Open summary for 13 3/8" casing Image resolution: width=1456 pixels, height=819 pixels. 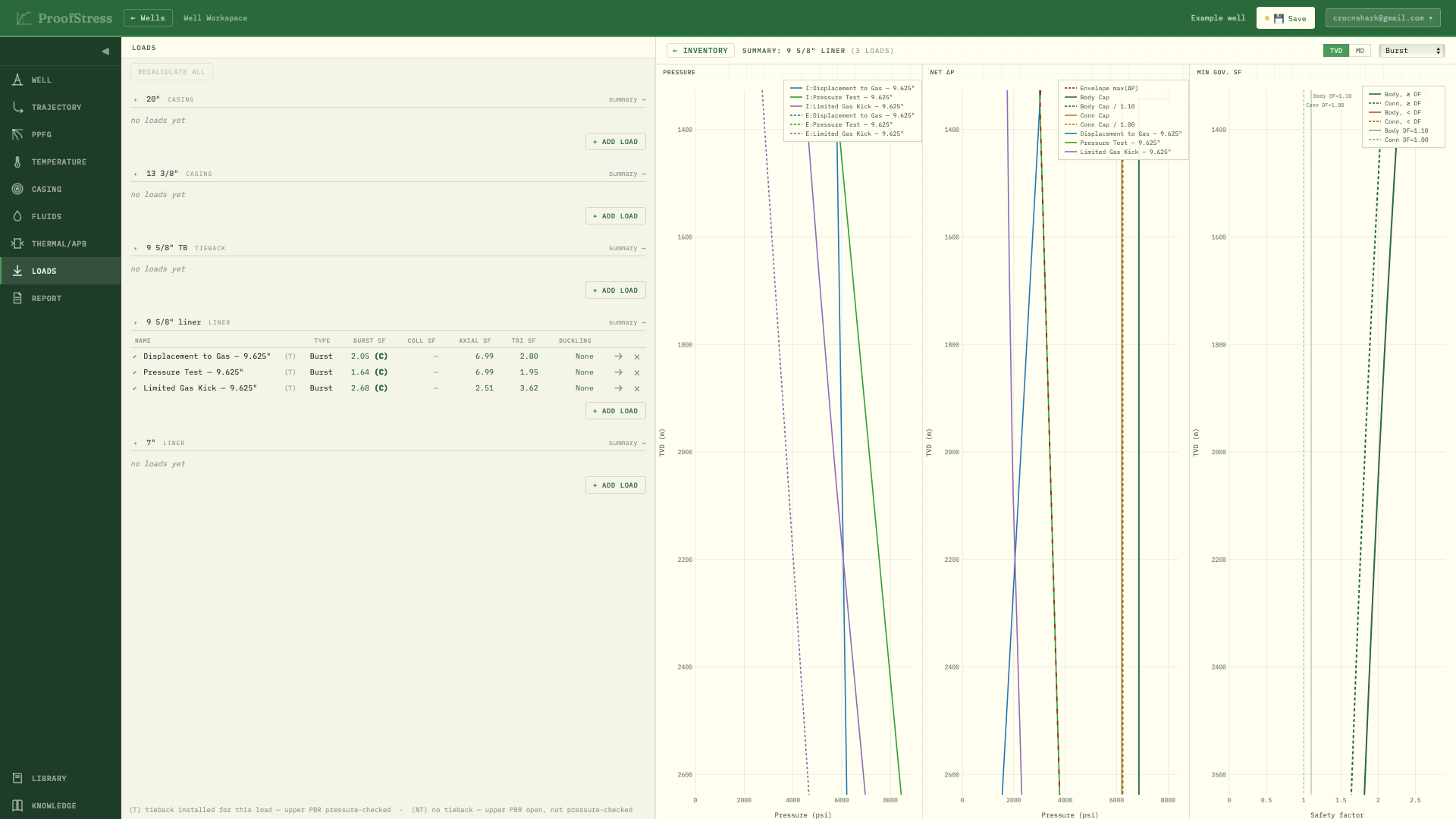pyautogui.click(x=627, y=174)
